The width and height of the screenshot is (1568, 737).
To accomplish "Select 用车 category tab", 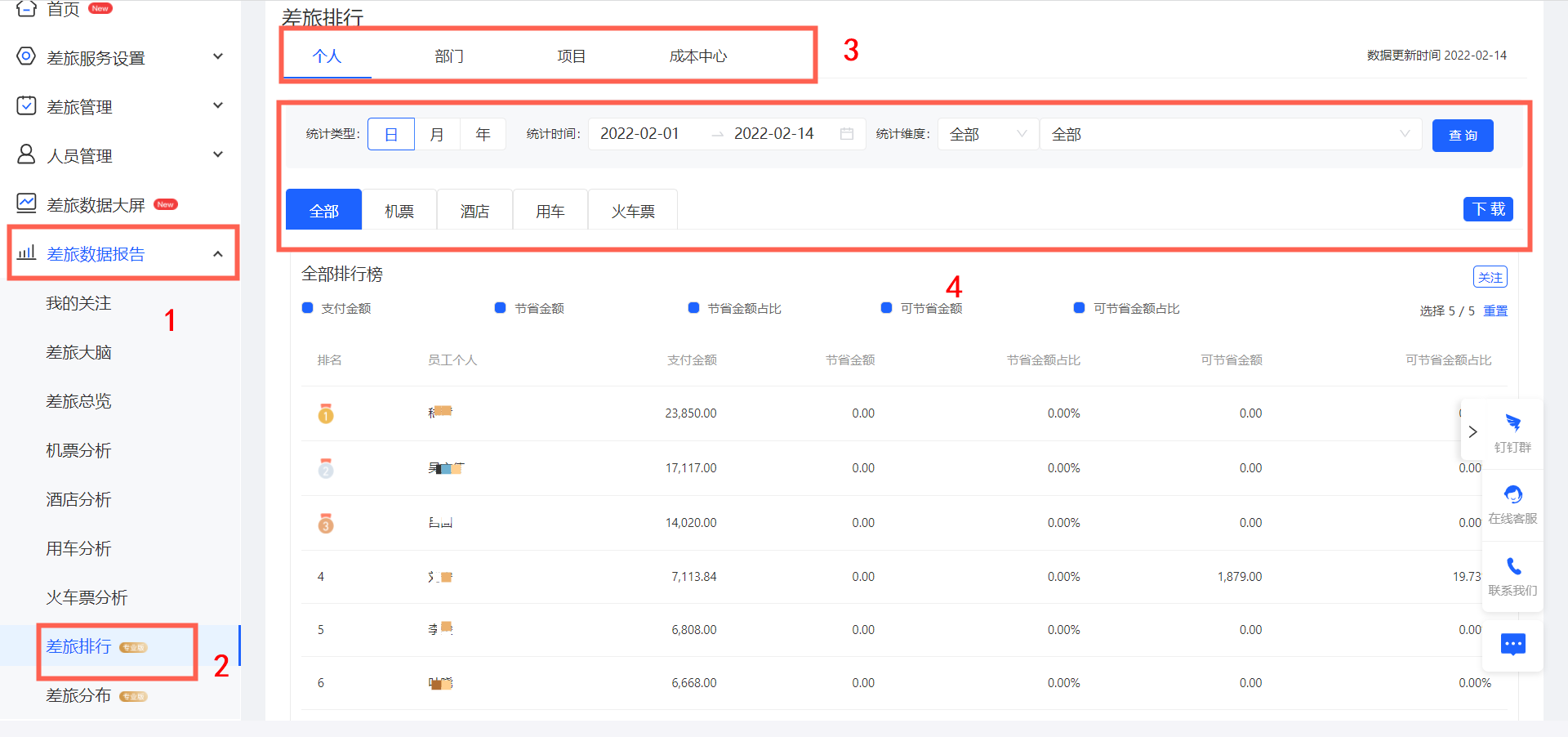I will [550, 210].
